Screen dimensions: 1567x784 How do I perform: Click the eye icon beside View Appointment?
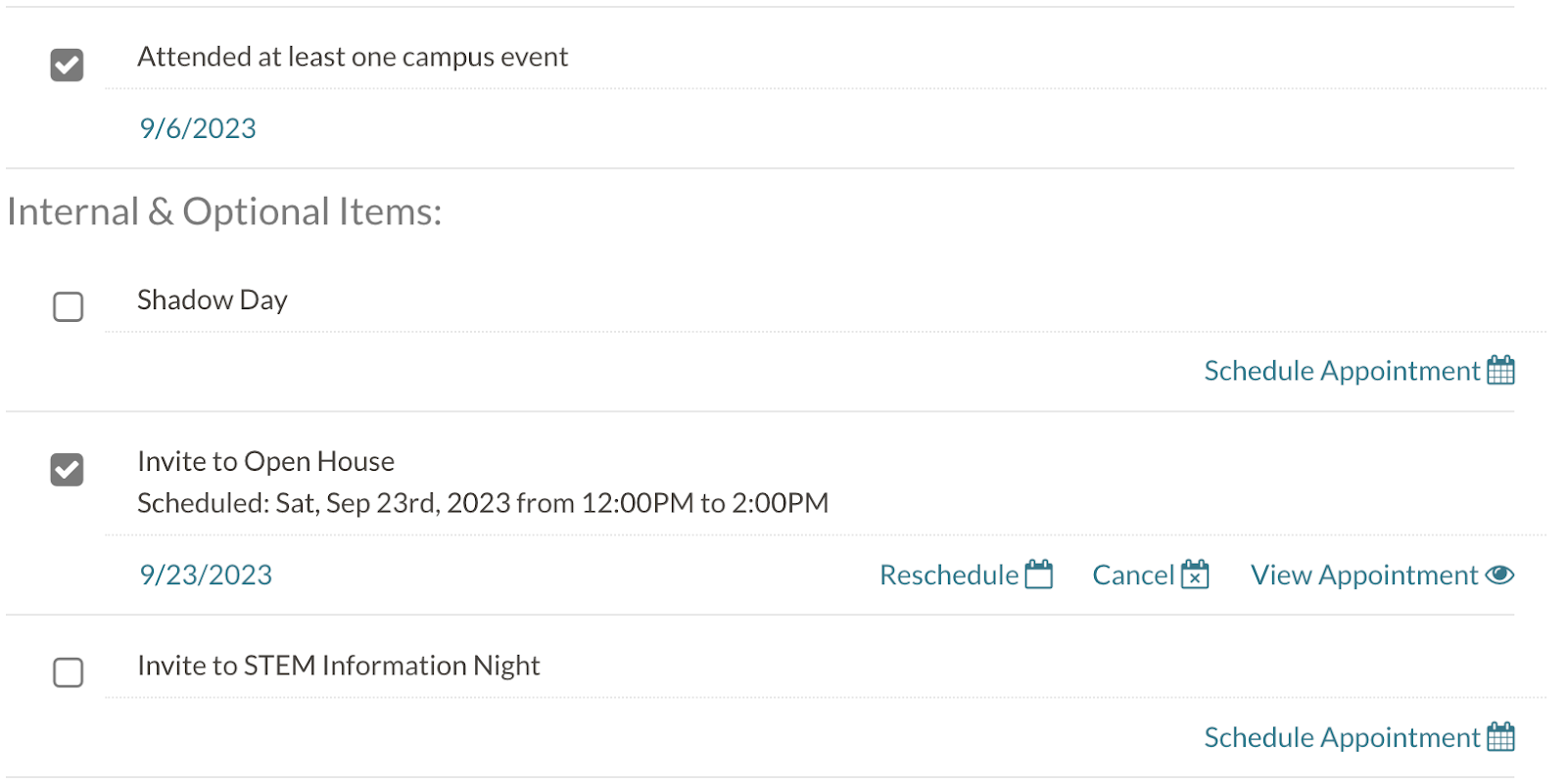point(1499,575)
